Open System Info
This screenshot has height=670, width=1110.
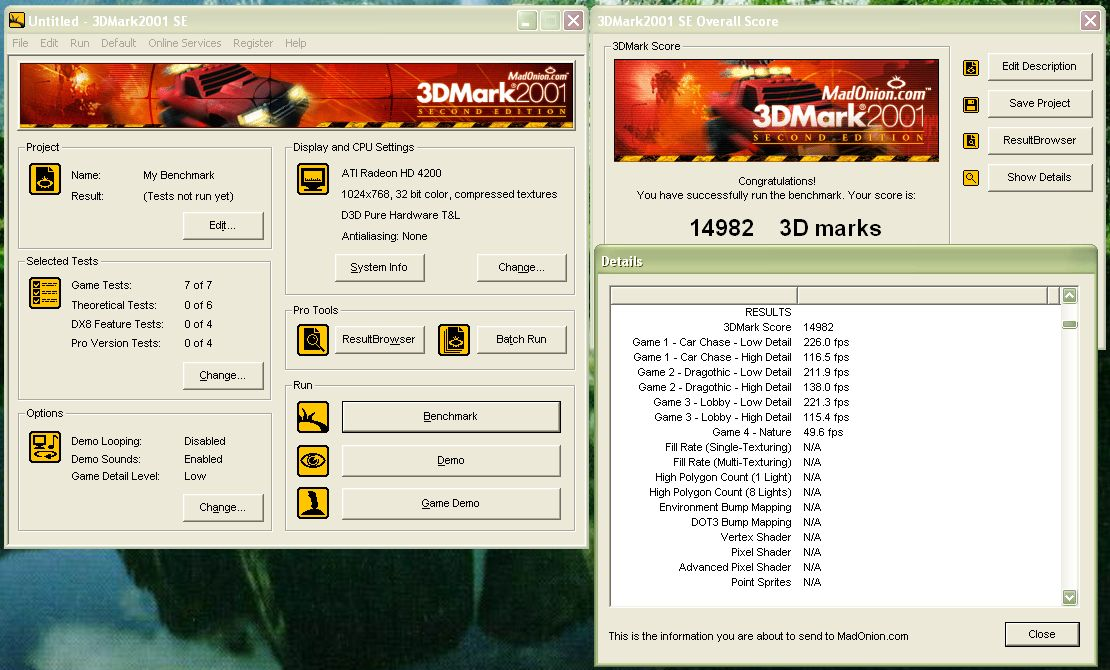(x=379, y=268)
